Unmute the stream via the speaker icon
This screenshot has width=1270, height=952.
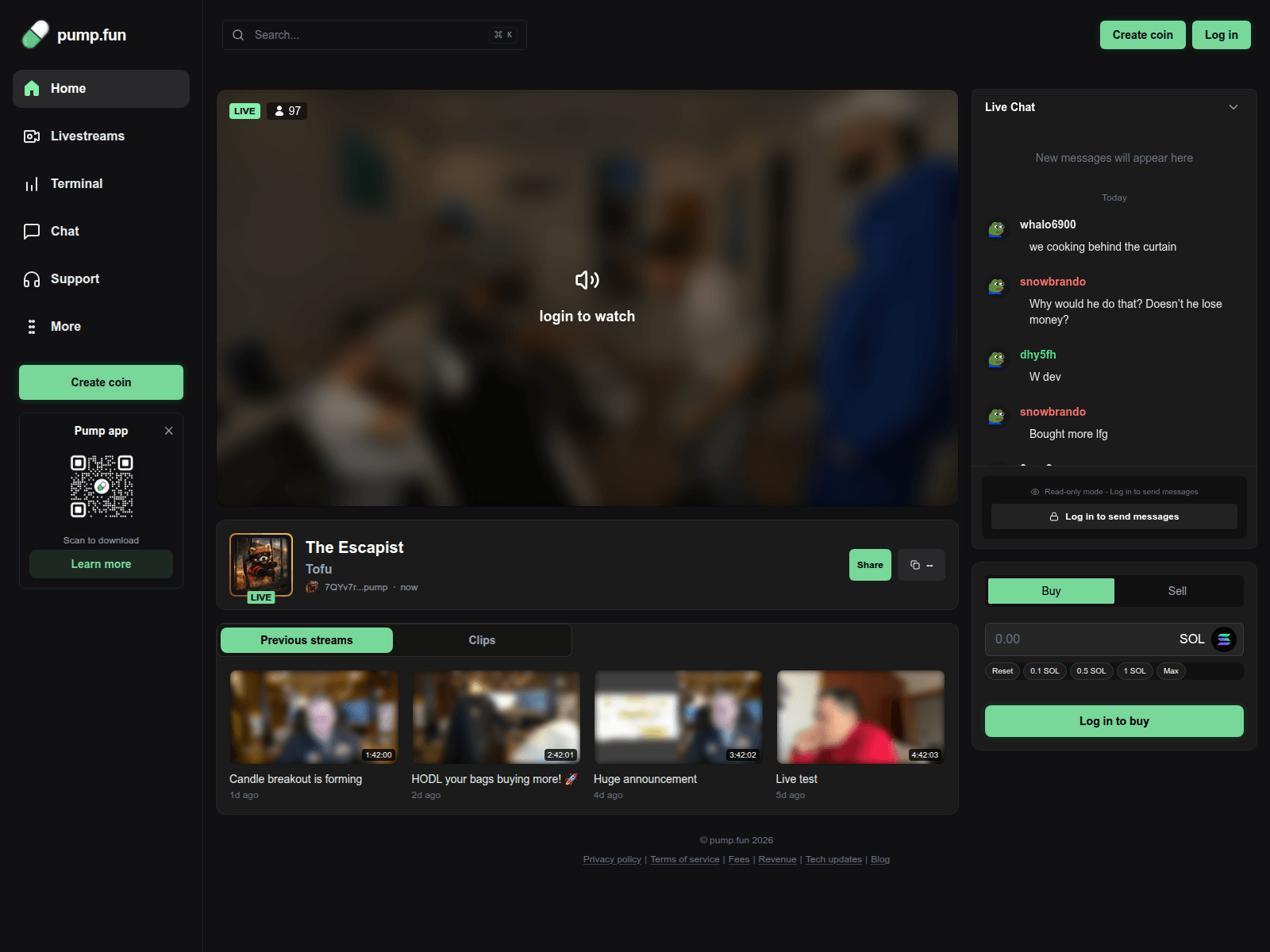coord(587,280)
